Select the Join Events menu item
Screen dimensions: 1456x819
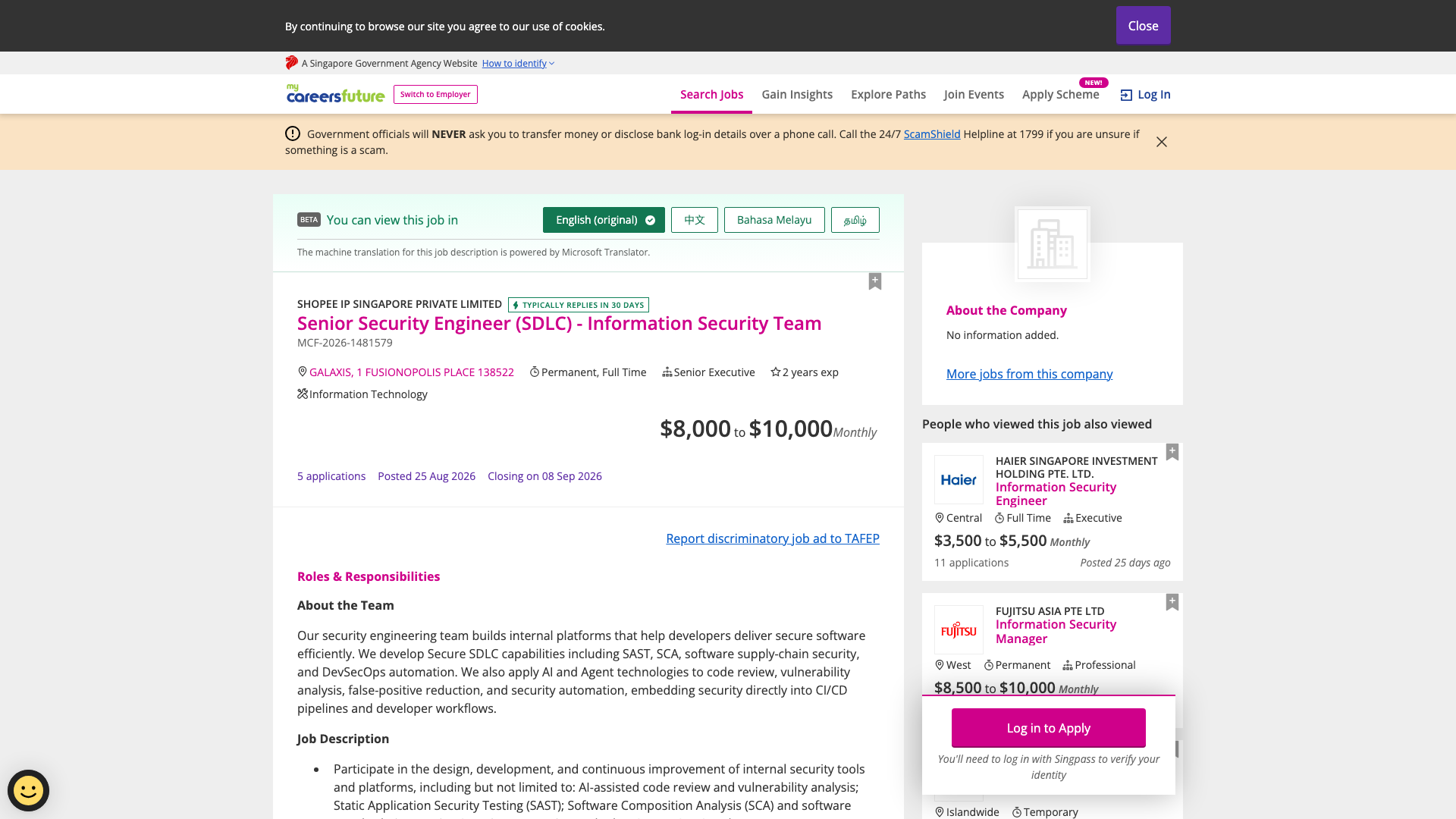pyautogui.click(x=974, y=95)
